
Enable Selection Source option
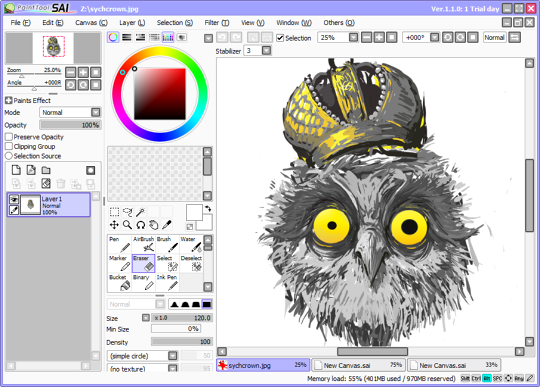point(9,156)
